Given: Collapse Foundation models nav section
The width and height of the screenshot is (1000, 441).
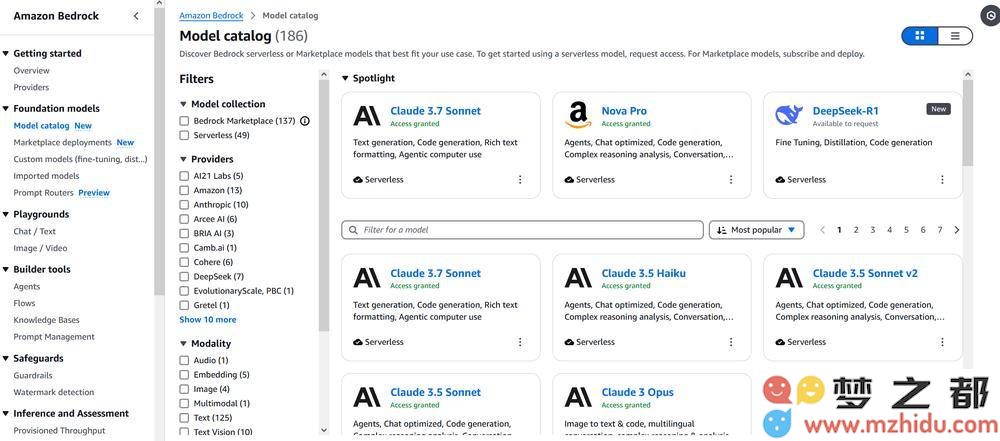Looking at the screenshot, I should 6,108.
